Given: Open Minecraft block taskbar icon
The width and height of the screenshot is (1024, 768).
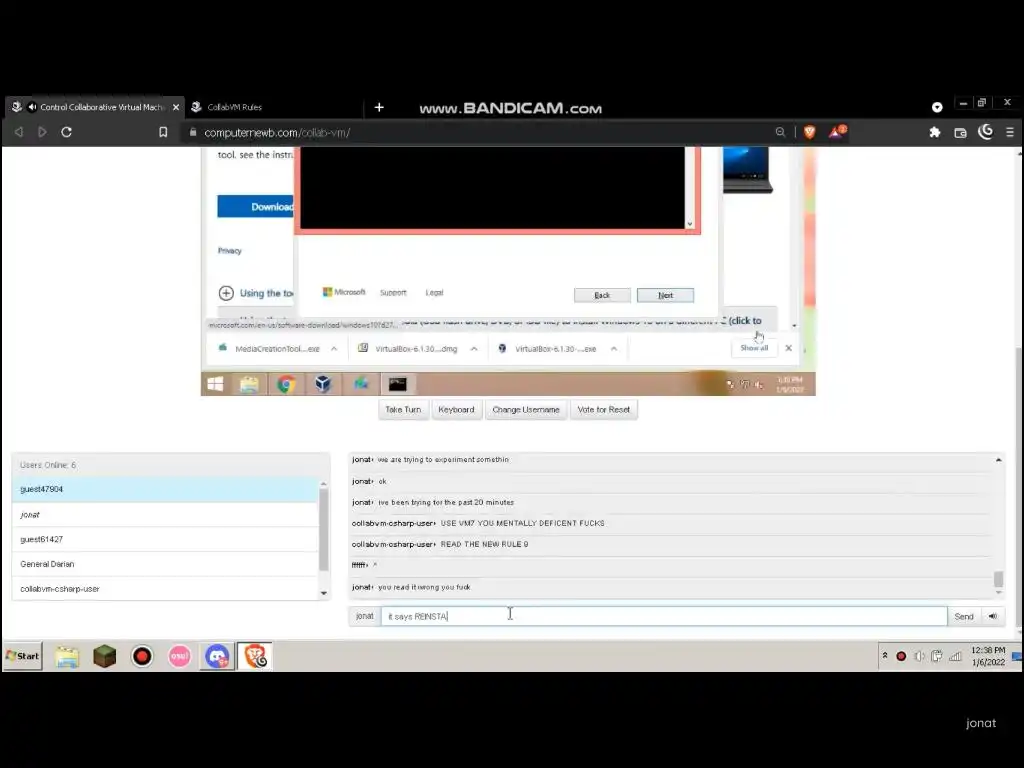Looking at the screenshot, I should point(104,656).
